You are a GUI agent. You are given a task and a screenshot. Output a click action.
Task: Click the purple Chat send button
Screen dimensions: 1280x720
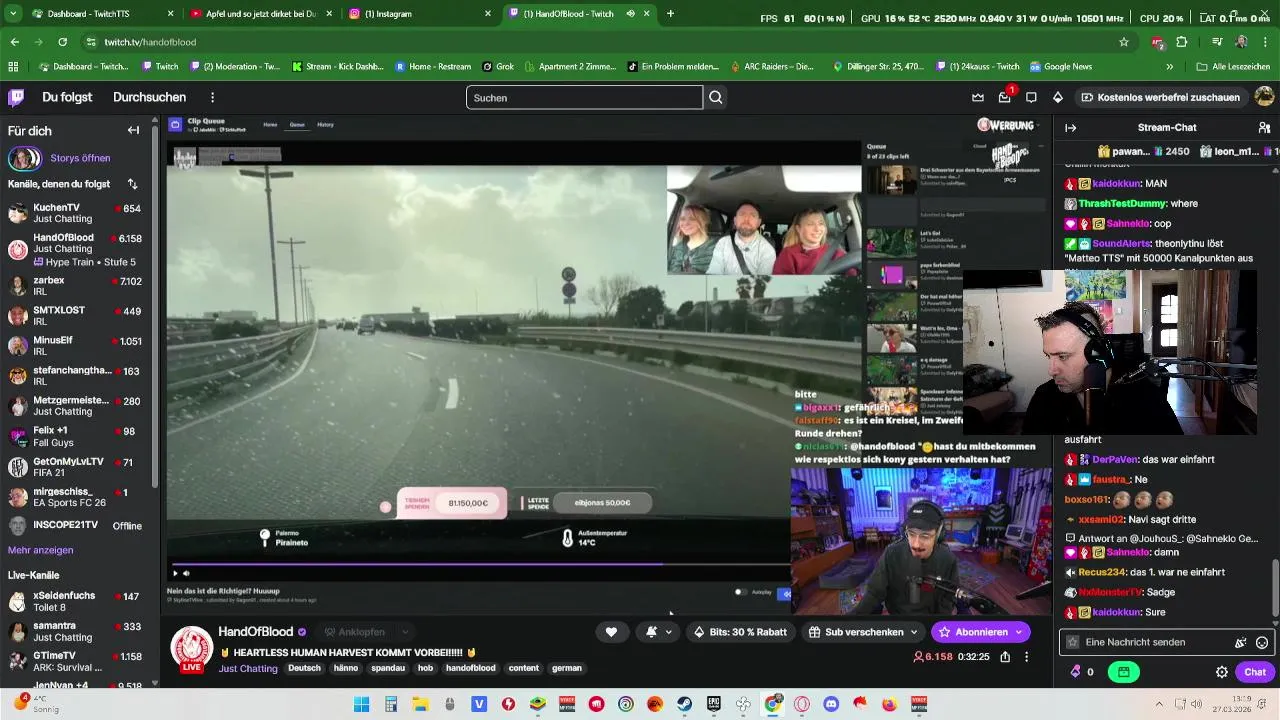point(1255,672)
